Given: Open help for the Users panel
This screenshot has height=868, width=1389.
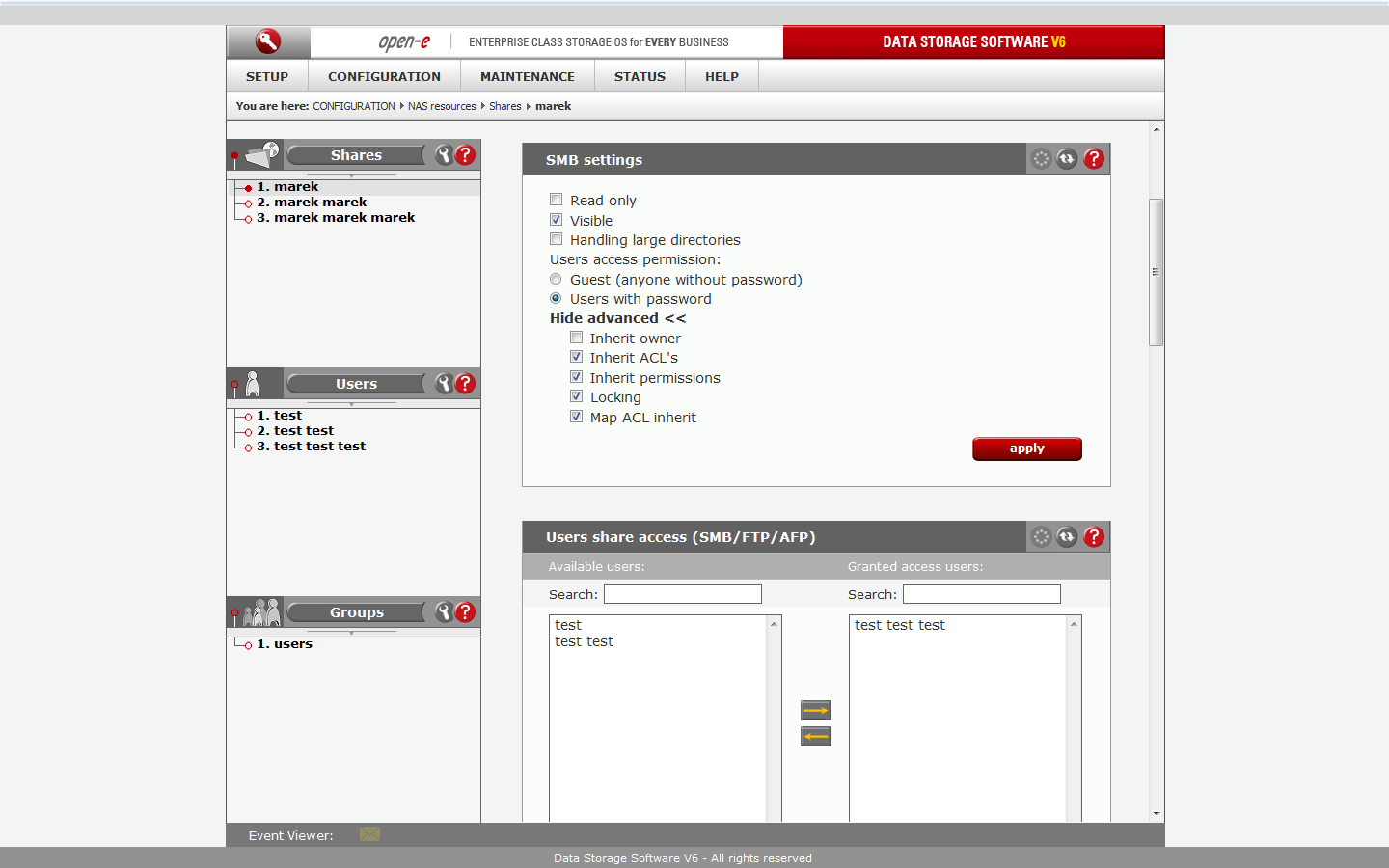Looking at the screenshot, I should (x=465, y=384).
